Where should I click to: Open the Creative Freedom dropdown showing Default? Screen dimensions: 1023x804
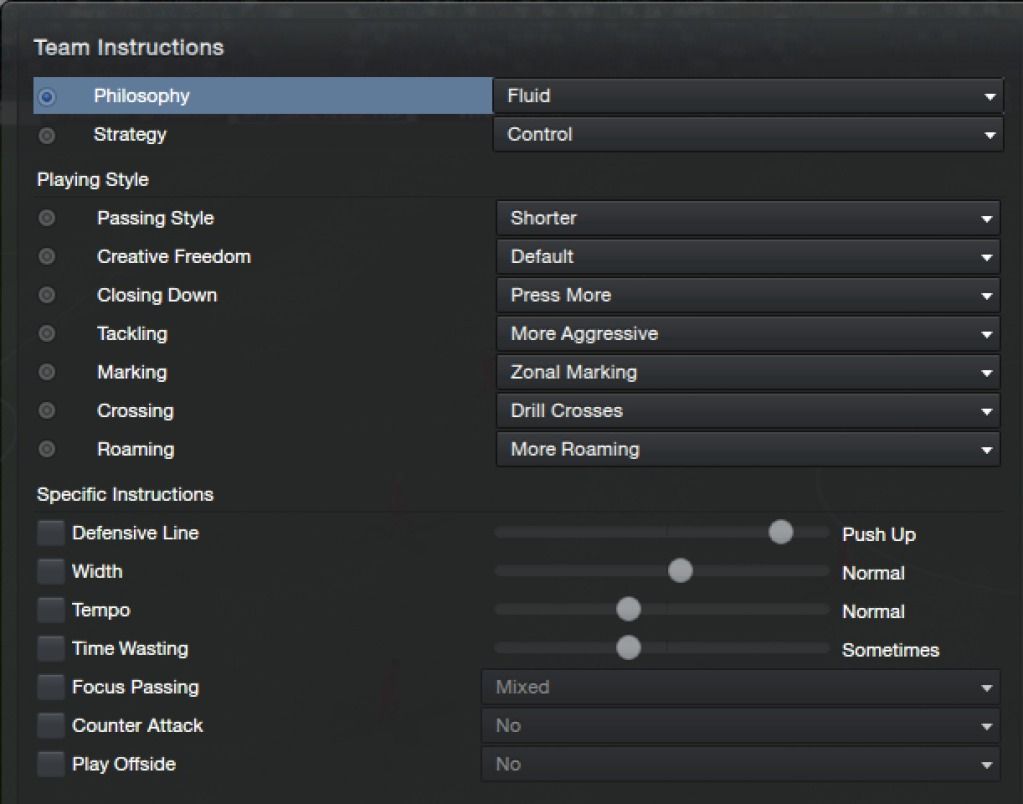point(748,256)
